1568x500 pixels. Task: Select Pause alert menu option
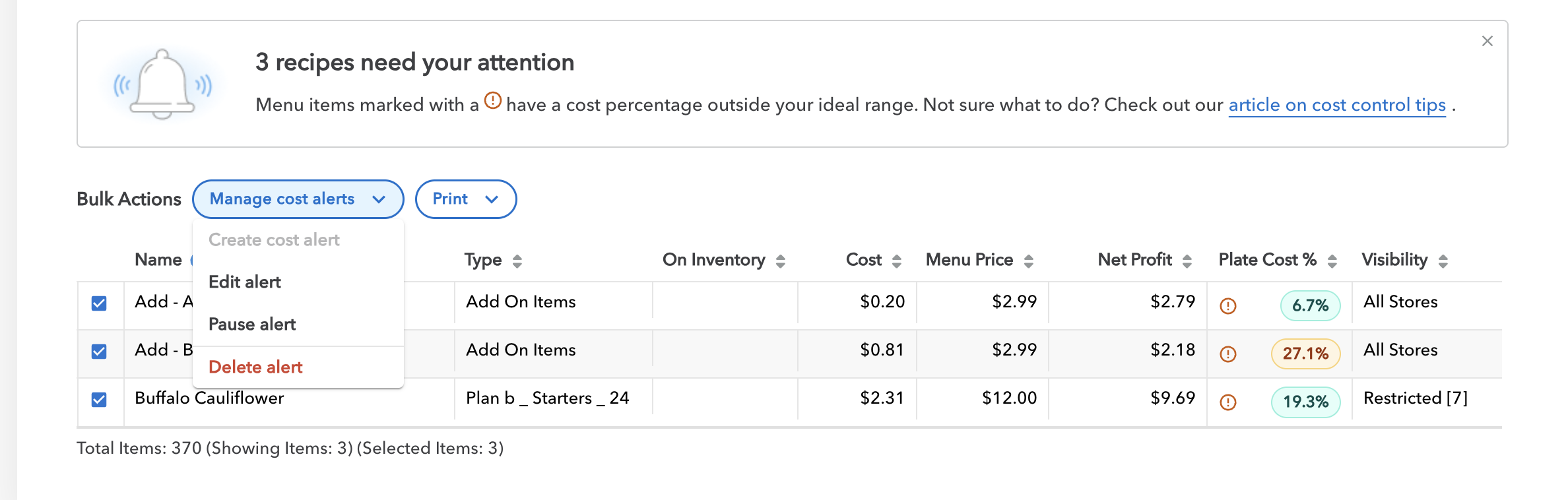252,325
